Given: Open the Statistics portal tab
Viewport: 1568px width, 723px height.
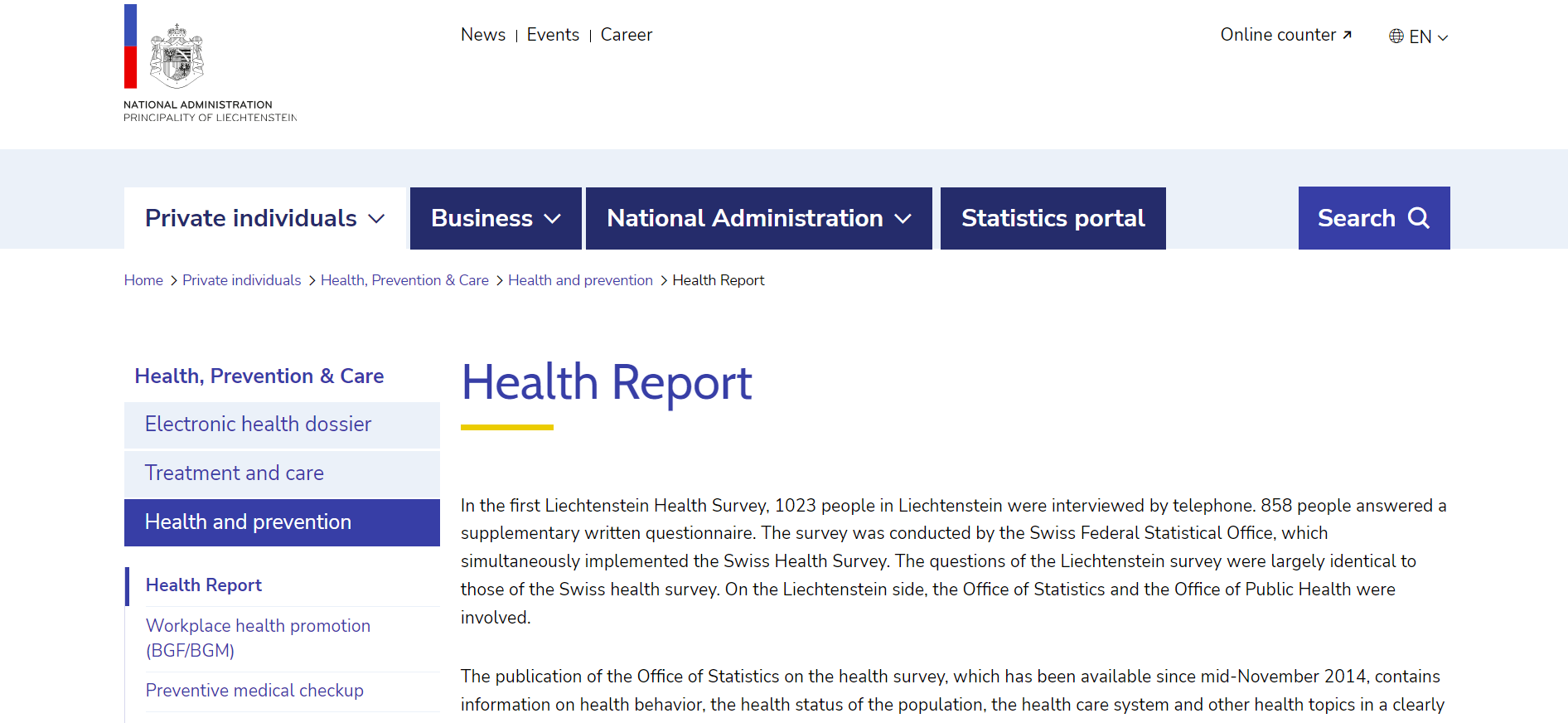Looking at the screenshot, I should [1053, 218].
